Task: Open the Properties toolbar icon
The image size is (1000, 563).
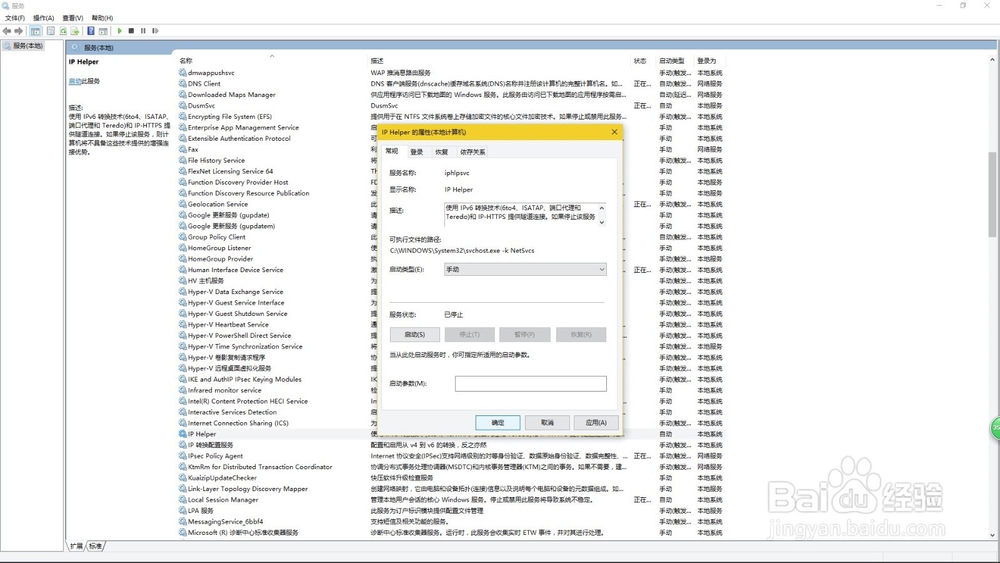Action: pyautogui.click(x=51, y=31)
